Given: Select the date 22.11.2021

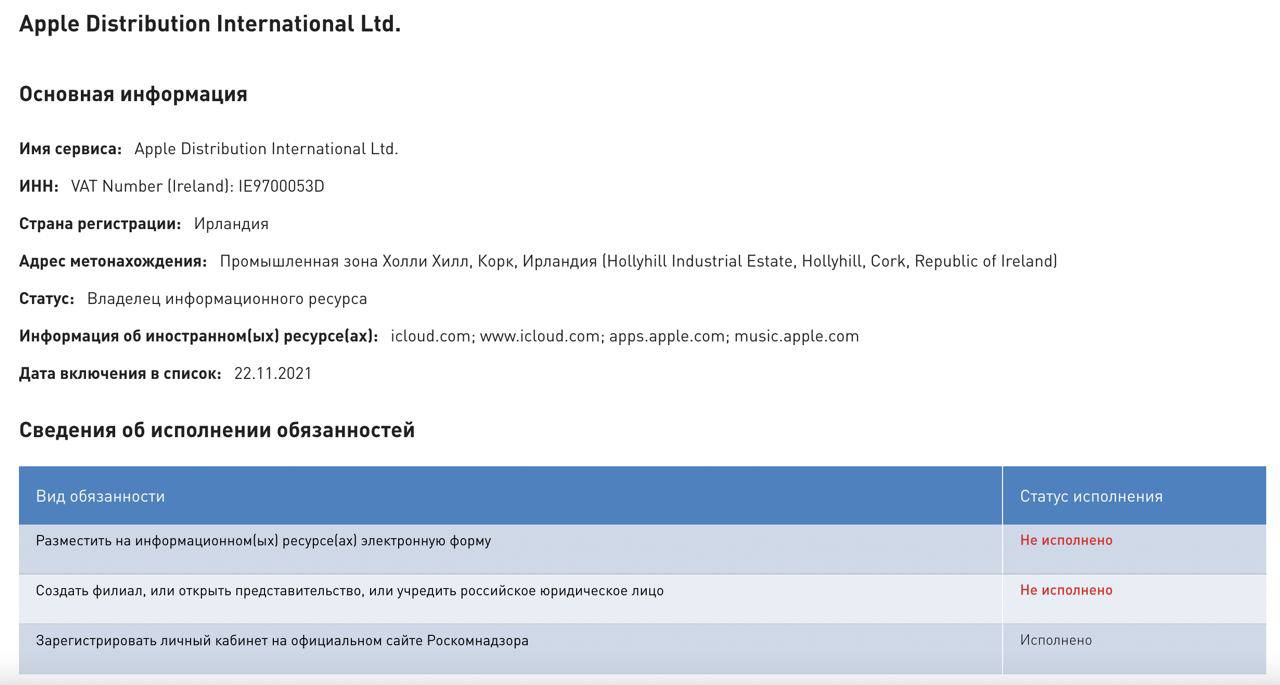Looking at the screenshot, I should (x=273, y=374).
